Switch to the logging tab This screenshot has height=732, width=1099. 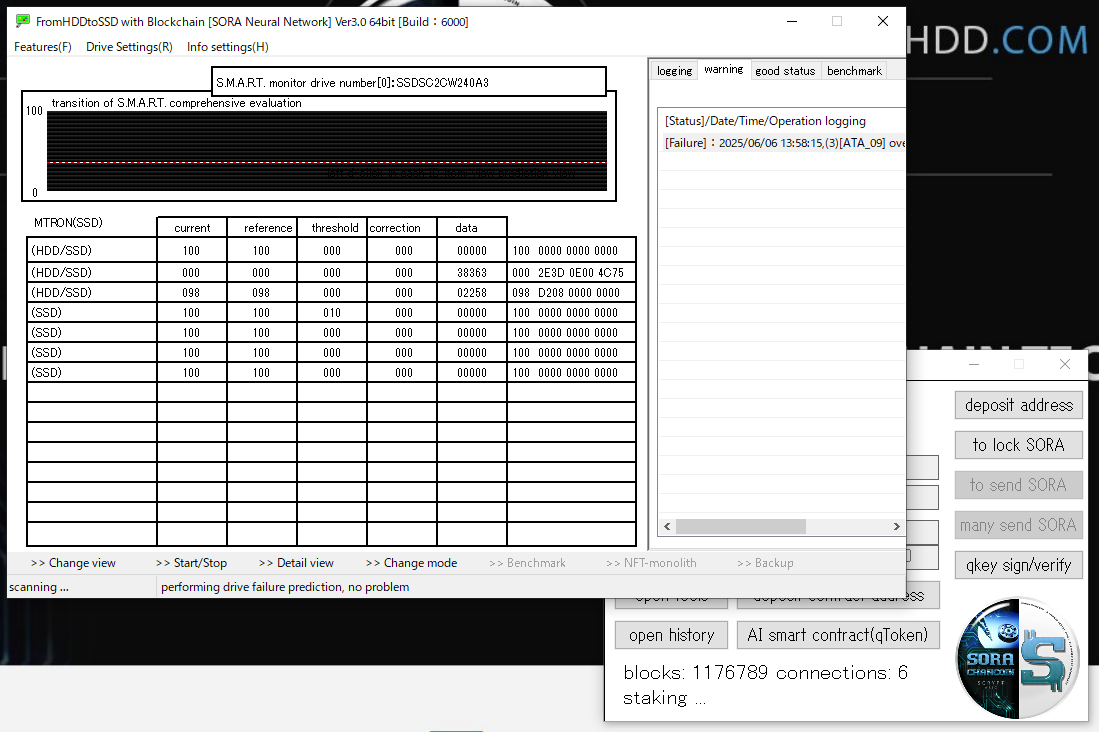pos(674,71)
